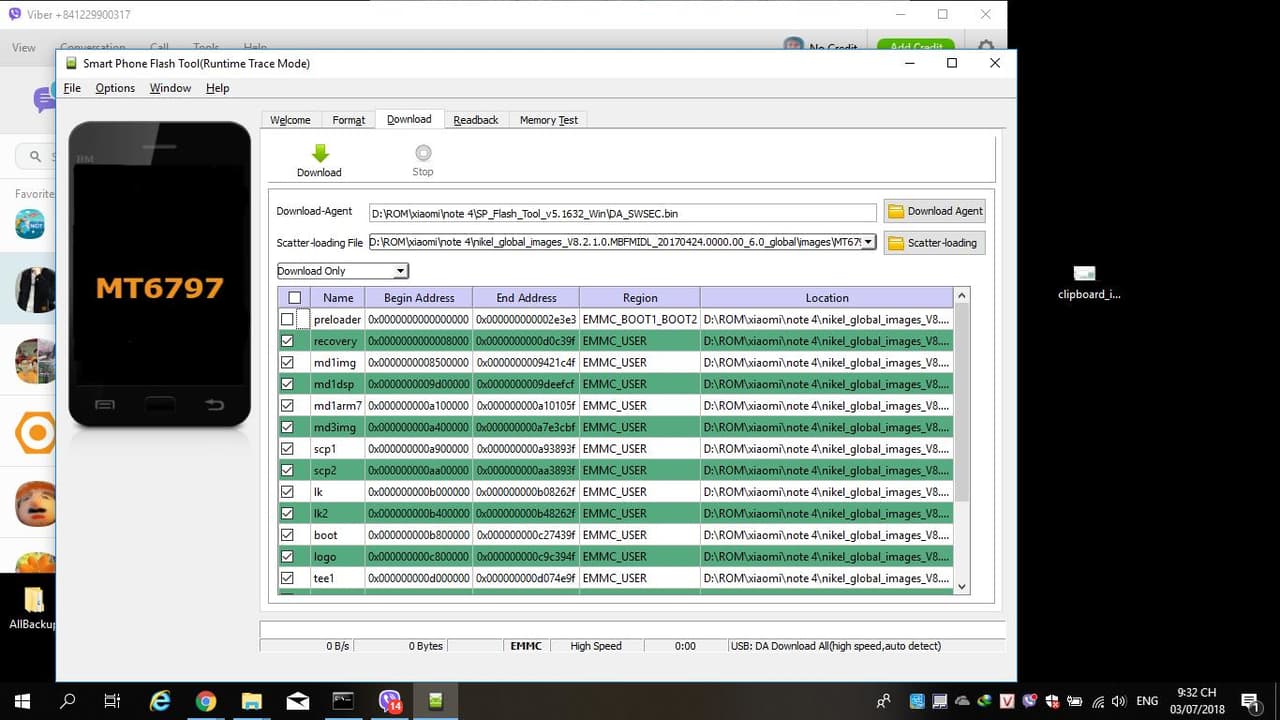Toggle the select-all checkbox in table header
The width and height of the screenshot is (1280, 720).
click(x=294, y=298)
